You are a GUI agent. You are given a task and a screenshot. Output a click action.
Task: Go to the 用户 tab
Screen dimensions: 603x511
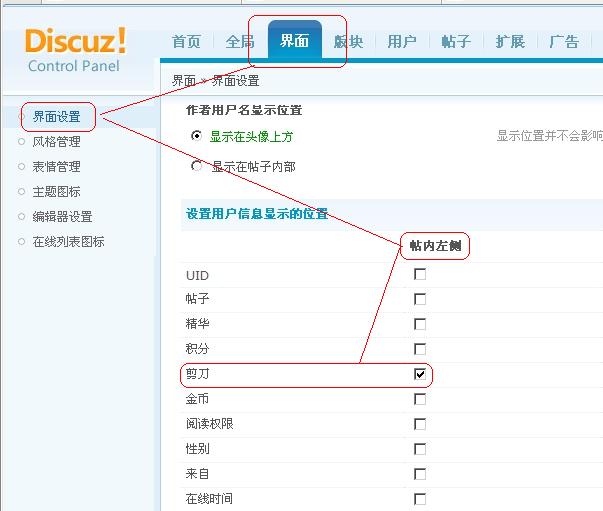(x=401, y=42)
